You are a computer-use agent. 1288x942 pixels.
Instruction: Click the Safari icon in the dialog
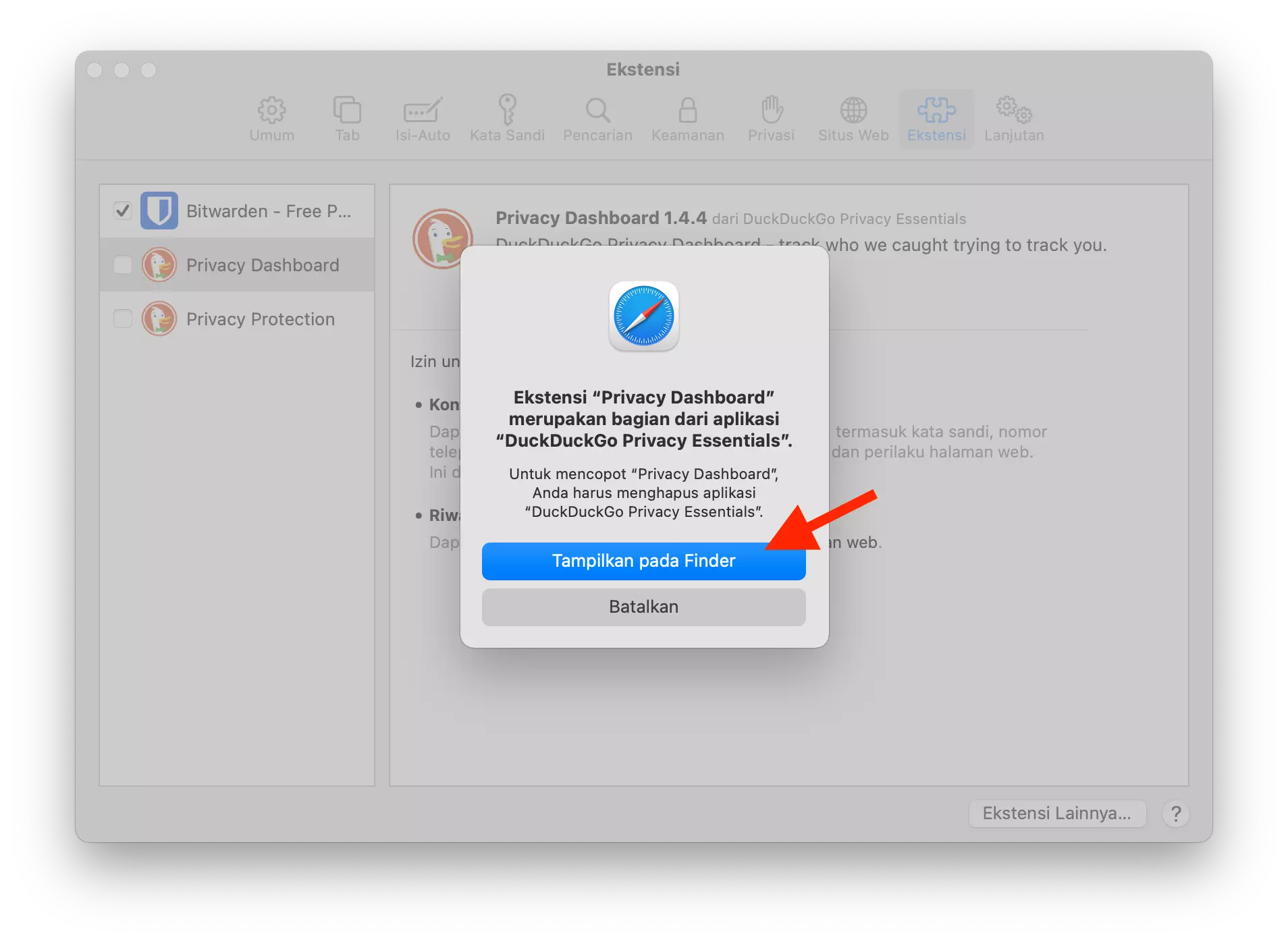(x=643, y=316)
